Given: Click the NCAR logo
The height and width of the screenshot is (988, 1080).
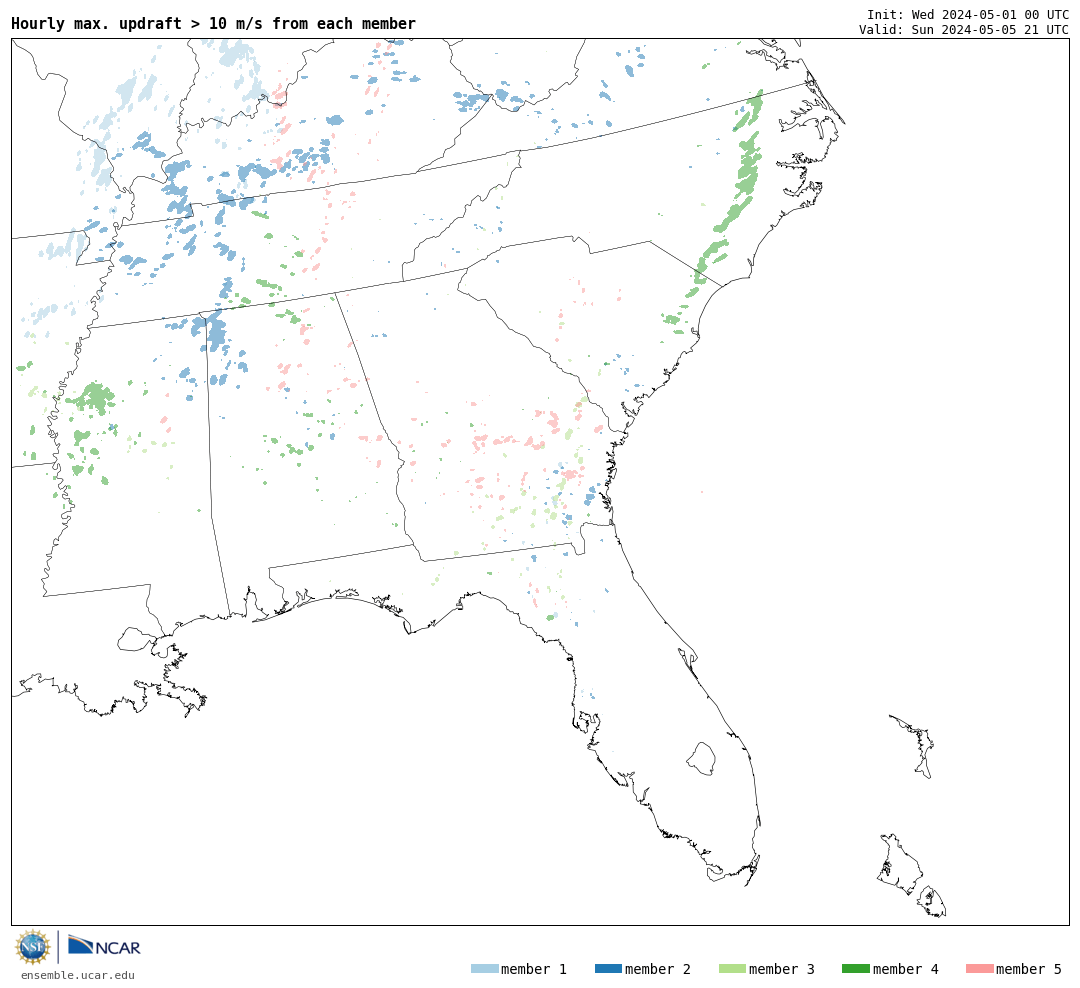Looking at the screenshot, I should click(x=105, y=946).
